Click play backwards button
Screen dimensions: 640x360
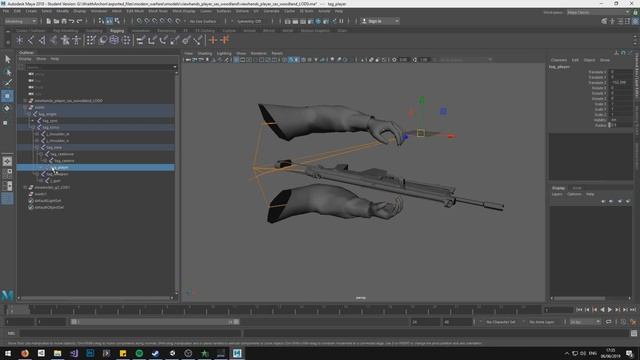[602, 310]
